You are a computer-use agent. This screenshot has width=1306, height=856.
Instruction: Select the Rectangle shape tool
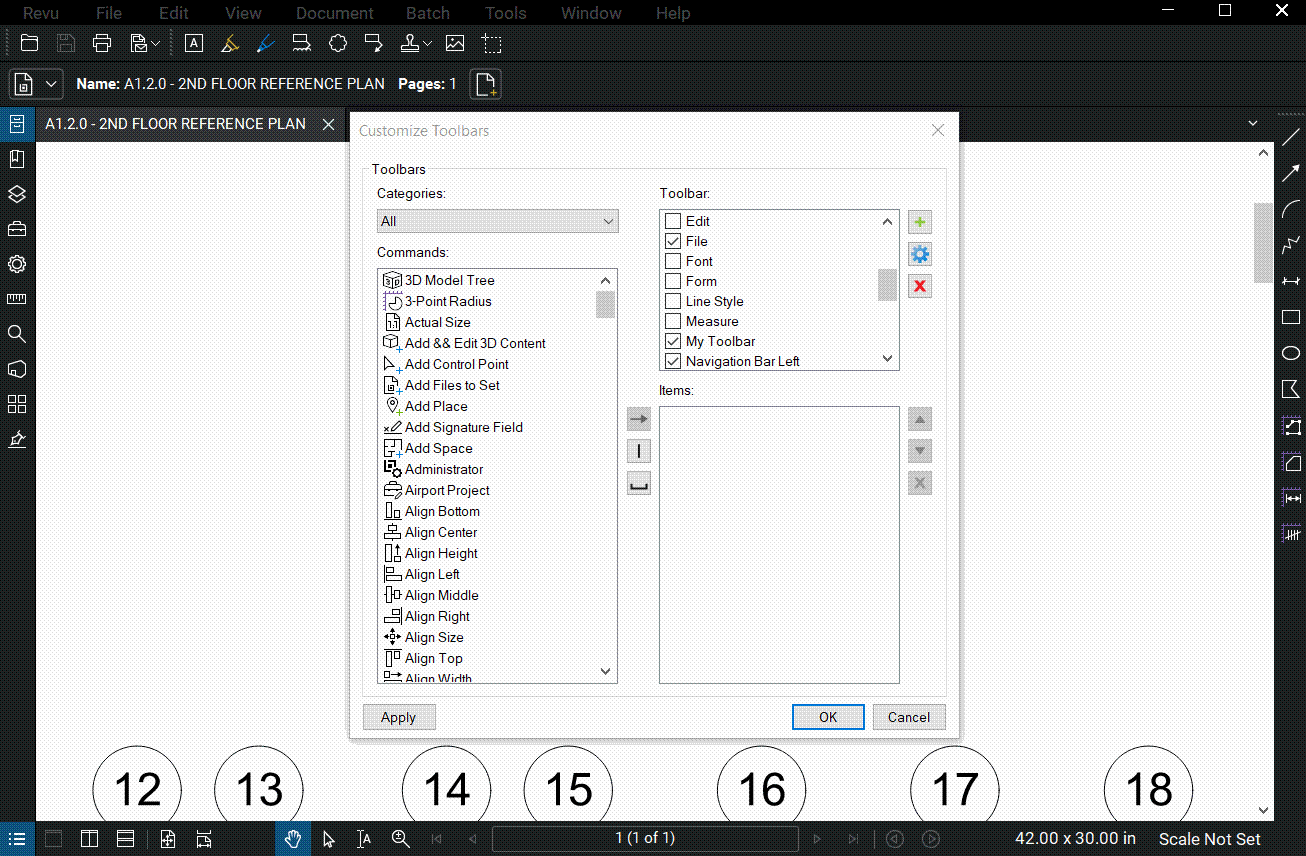(1290, 317)
